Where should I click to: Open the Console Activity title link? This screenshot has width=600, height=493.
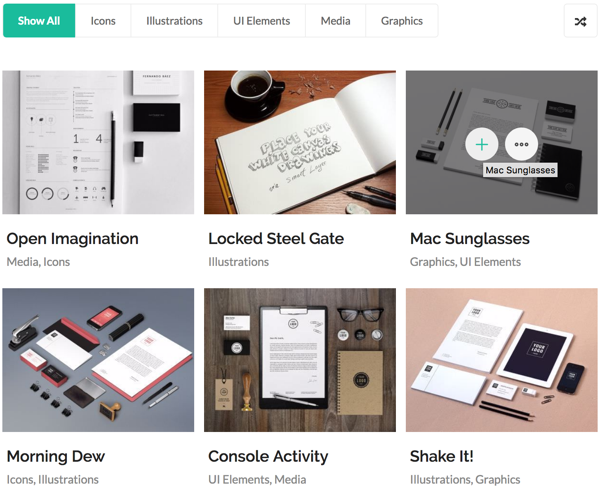coord(268,456)
